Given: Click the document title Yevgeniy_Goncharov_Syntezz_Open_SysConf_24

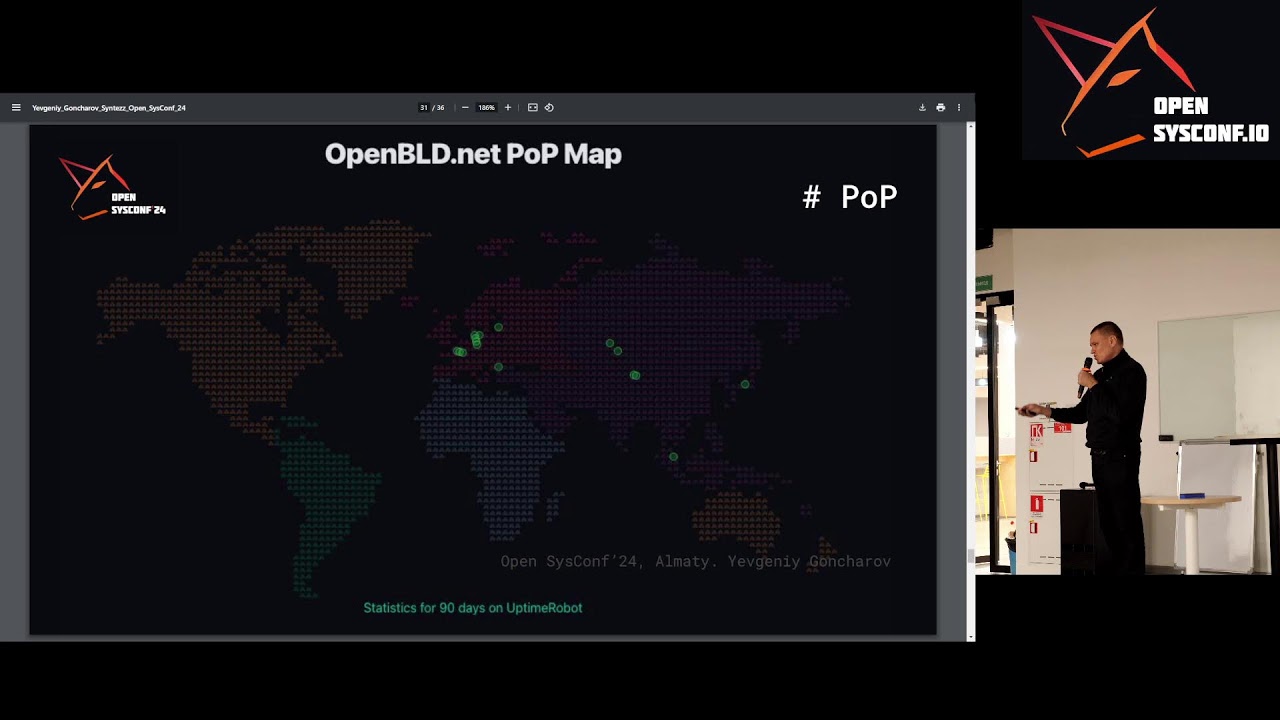Looking at the screenshot, I should 109,107.
